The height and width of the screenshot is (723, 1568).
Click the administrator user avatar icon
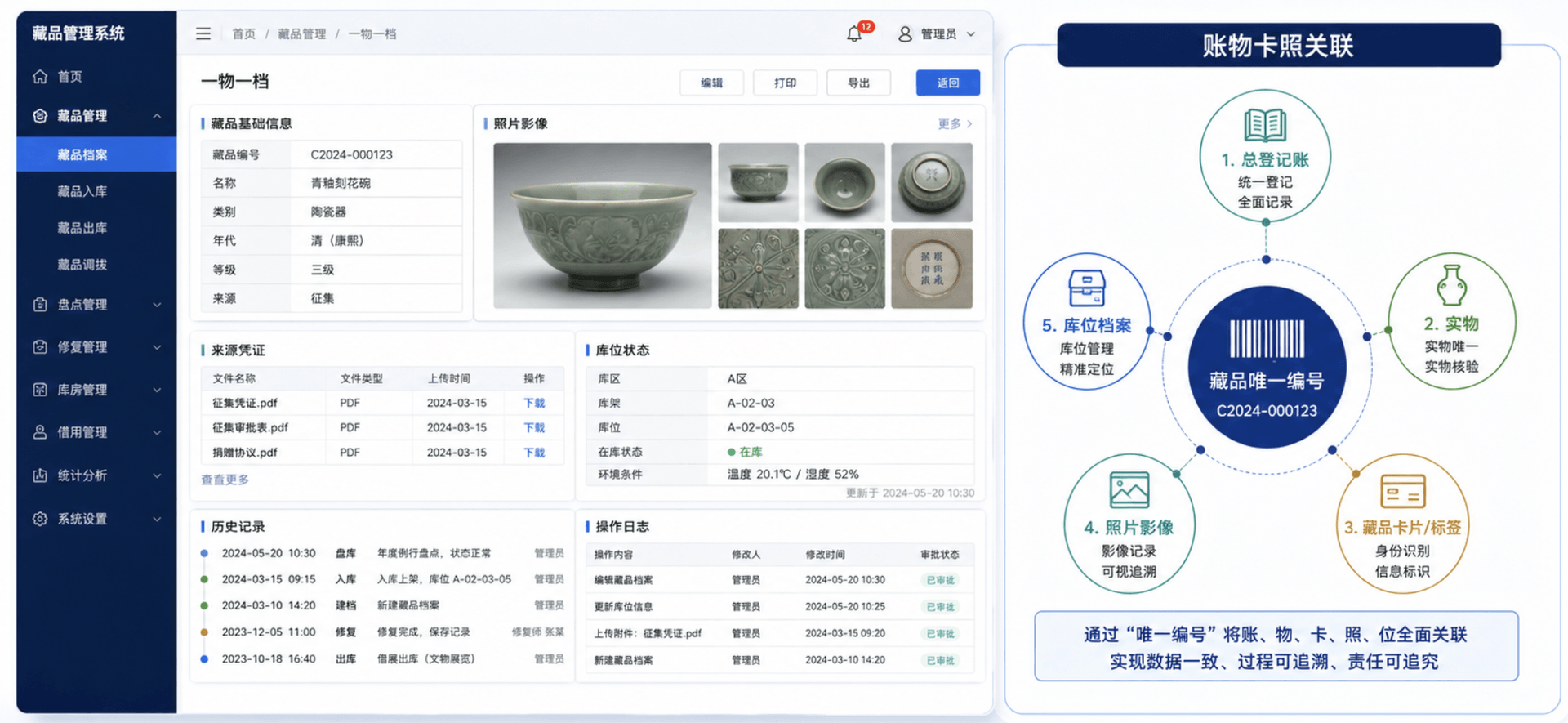(x=905, y=34)
